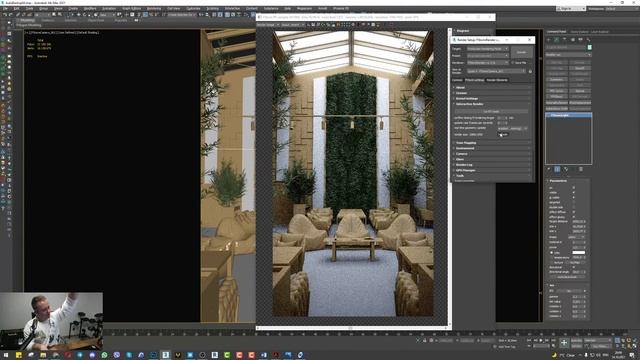Open the Display tab in Command Panel
The height and width of the screenshot is (360, 640).
(580, 40)
